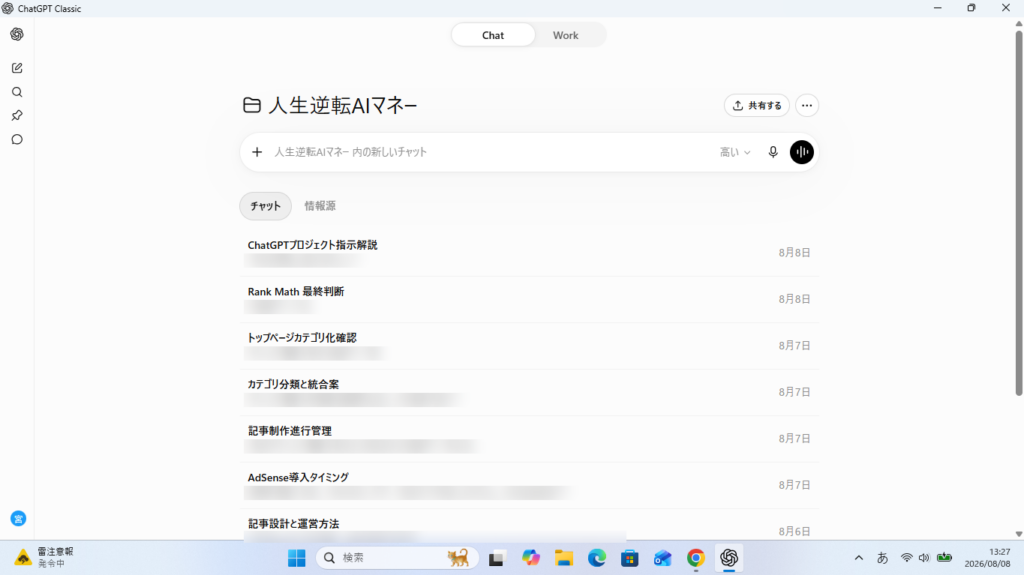
Task: Switch to the Work mode tab
Action: [x=566, y=35]
